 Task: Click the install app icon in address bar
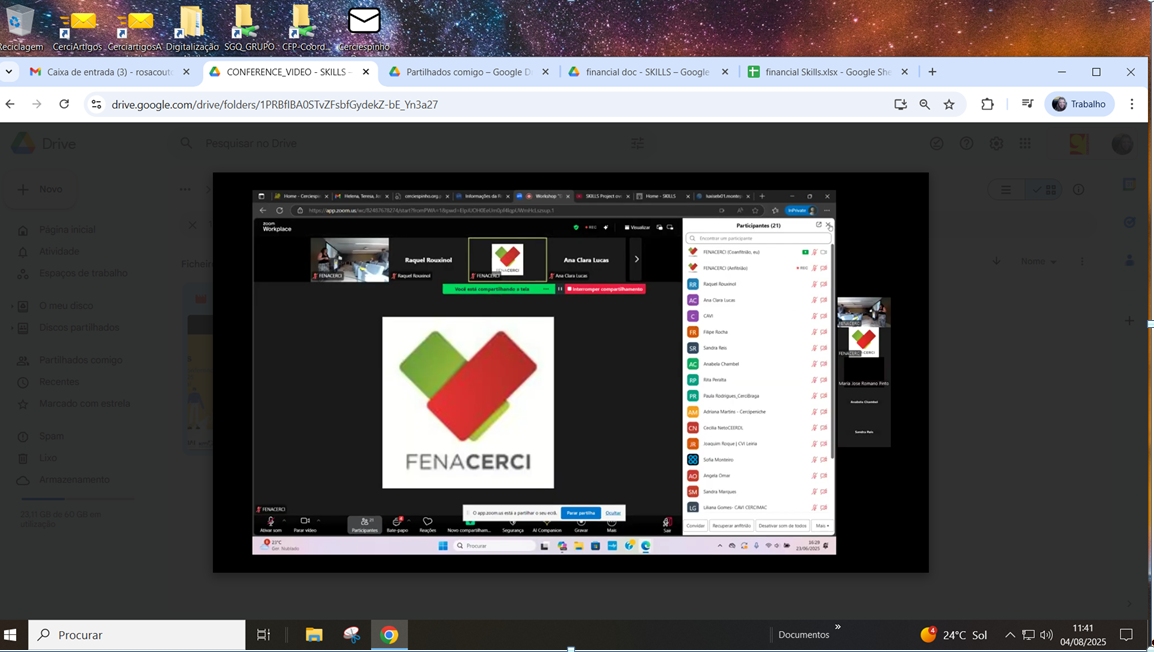click(900, 104)
